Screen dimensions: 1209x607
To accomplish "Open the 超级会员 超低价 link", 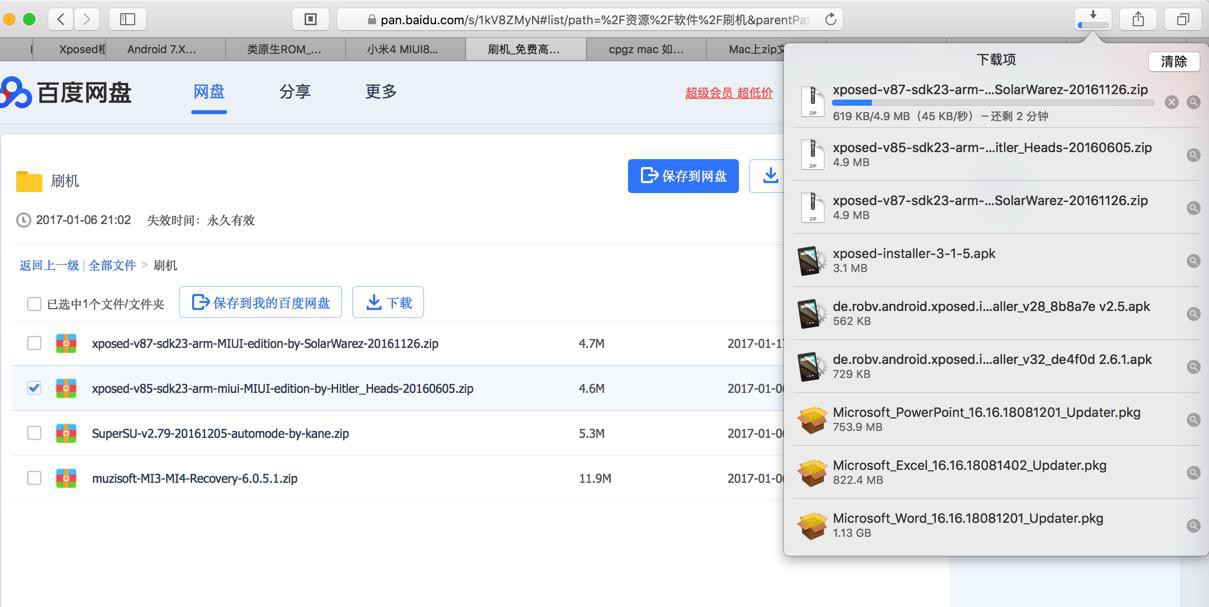I will coord(729,93).
